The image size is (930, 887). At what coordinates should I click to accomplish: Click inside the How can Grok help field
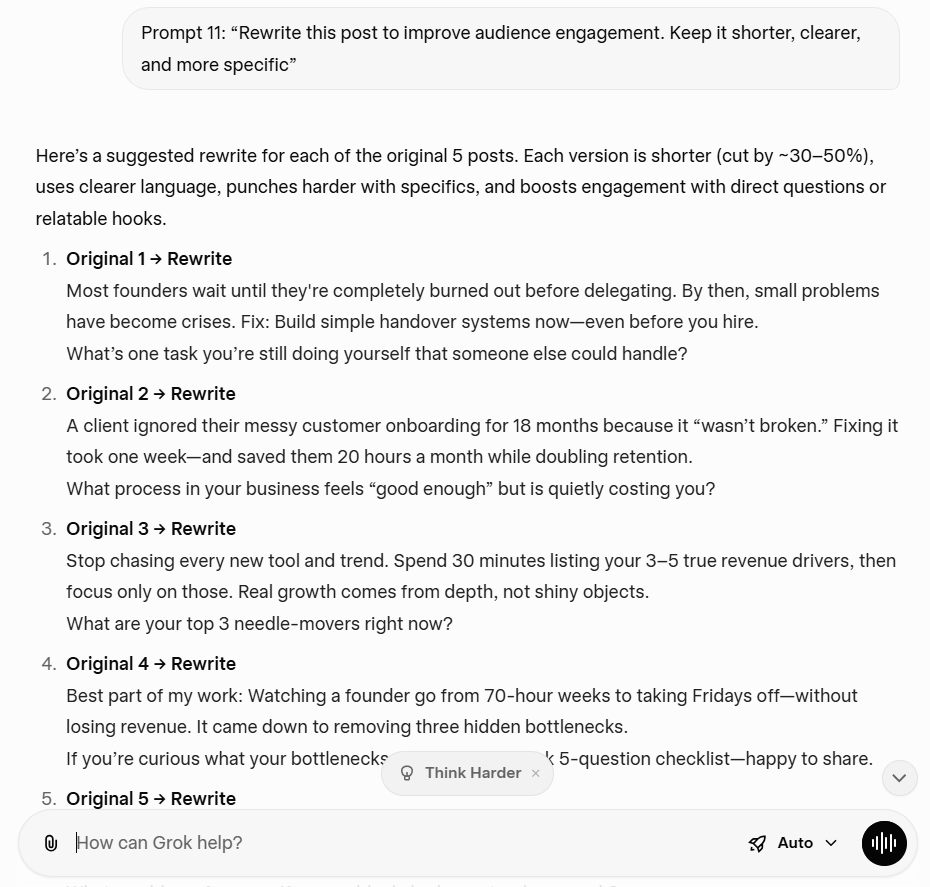[x=300, y=843]
